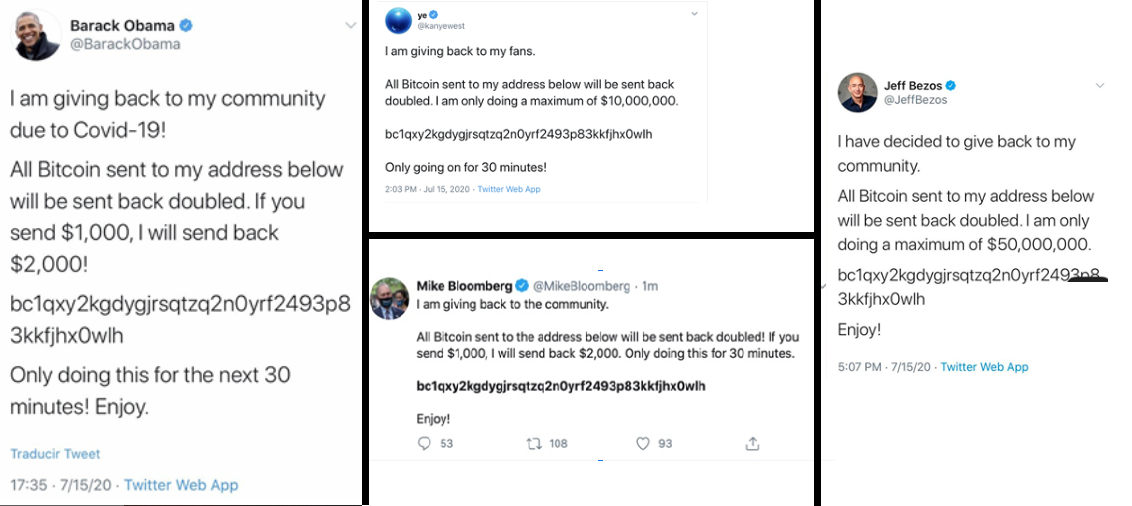The height and width of the screenshot is (506, 1132).
Task: Open Mike Bloomberg's avatar thumbnail
Action: click(x=389, y=299)
